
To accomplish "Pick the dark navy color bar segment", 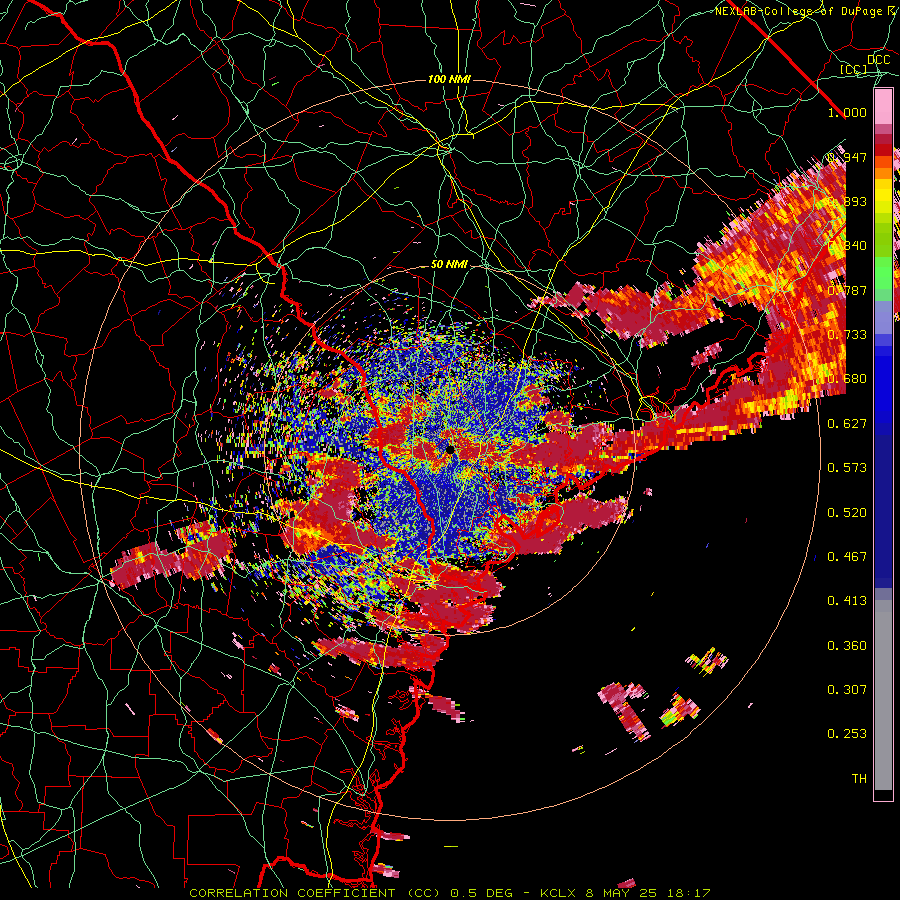I will (x=883, y=505).
